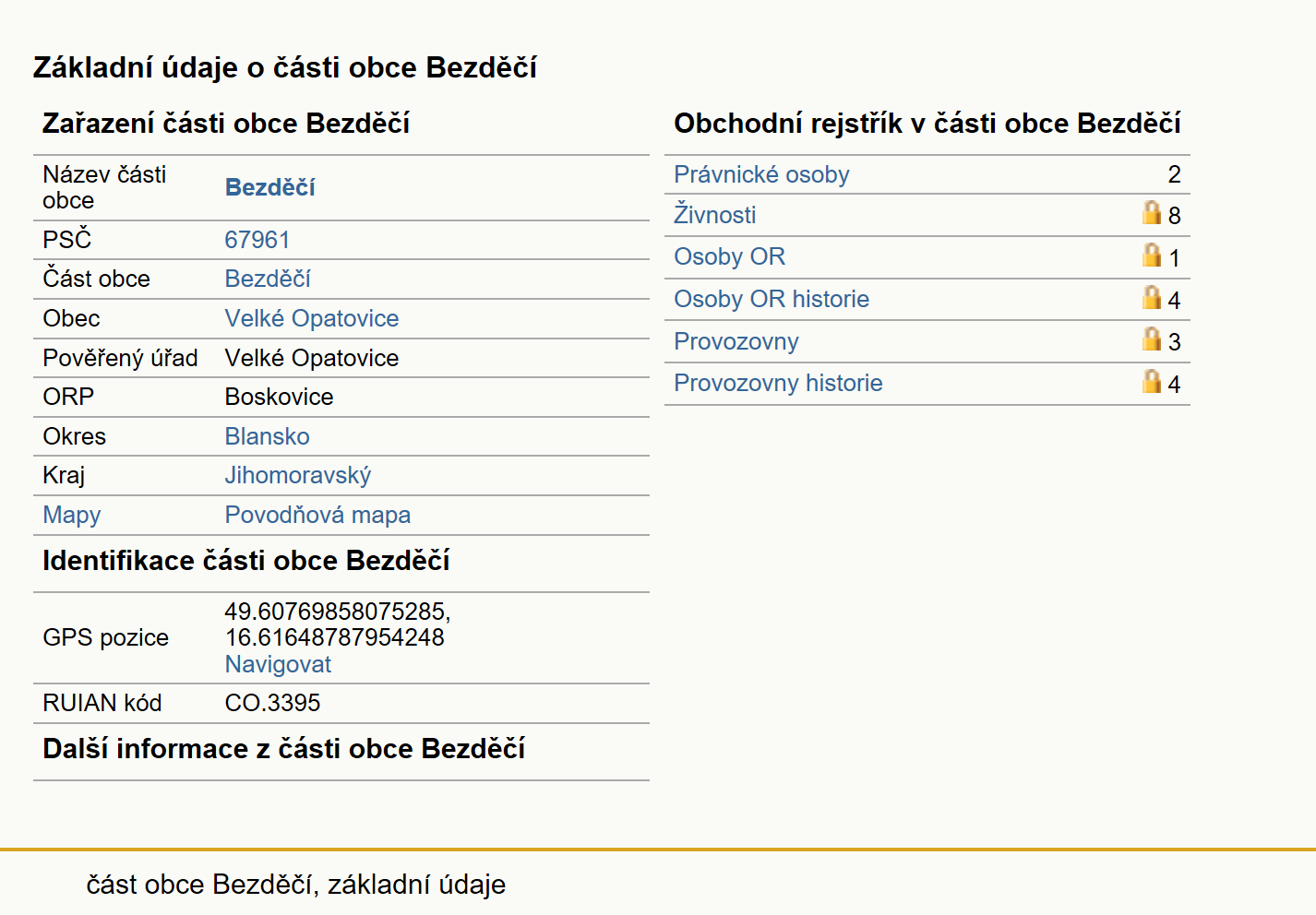
Task: Click the lock icon in Provozovny row
Action: click(x=1151, y=339)
